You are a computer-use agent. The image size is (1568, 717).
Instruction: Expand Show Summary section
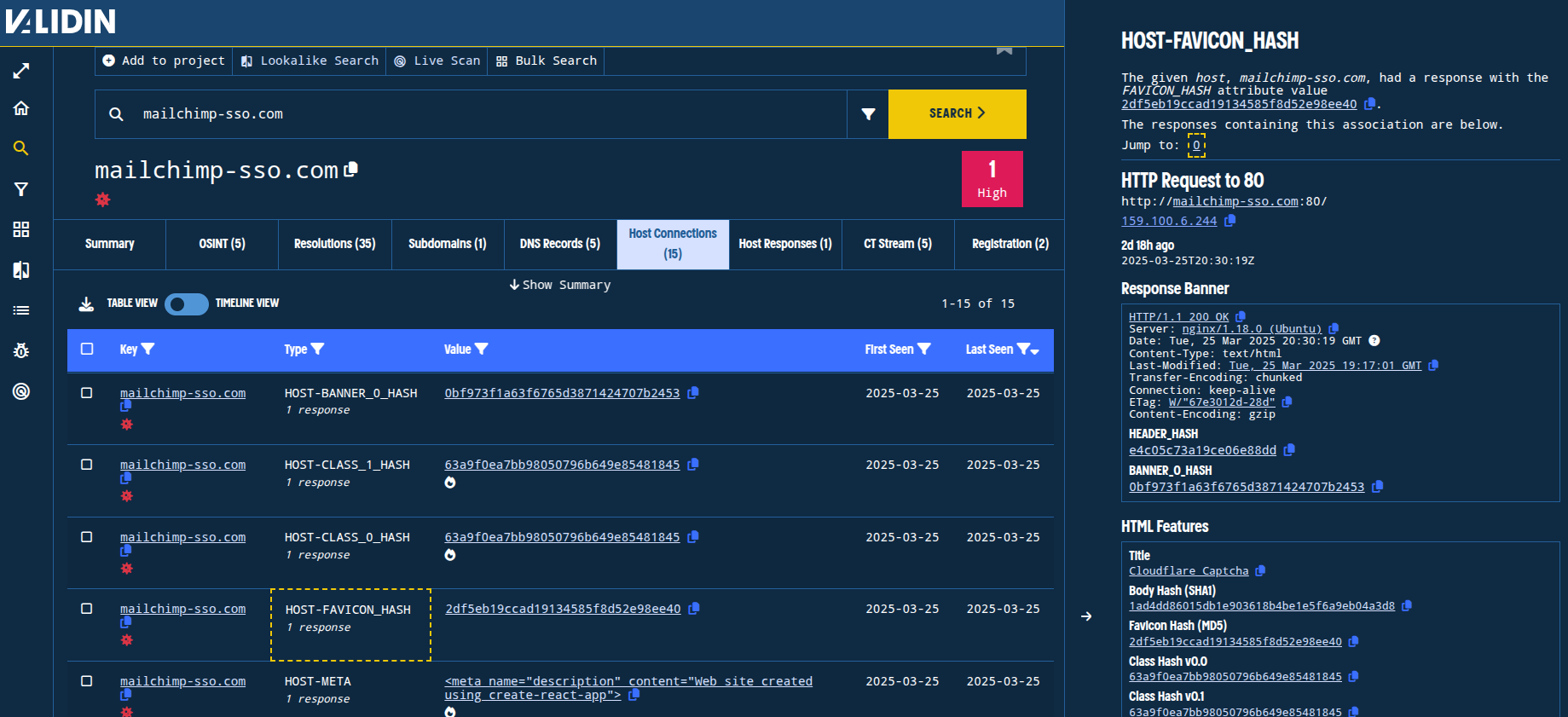tap(560, 285)
